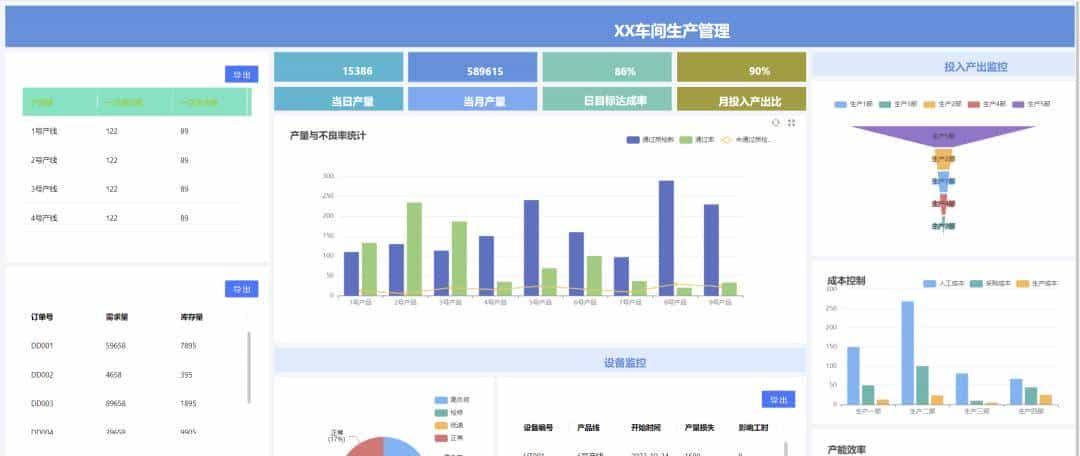Toggle 人工成本 legend in 成本控制 chart
The width and height of the screenshot is (1080, 456).
pos(944,284)
